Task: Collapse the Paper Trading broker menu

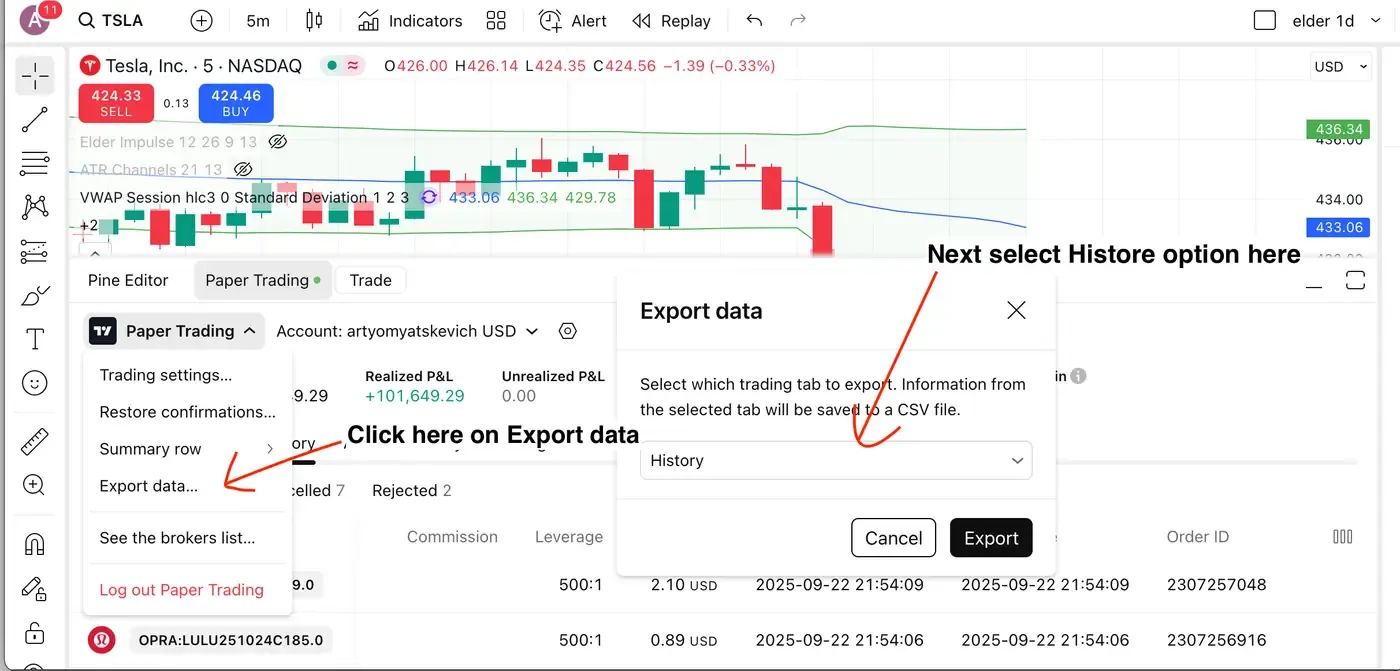Action: tap(176, 331)
